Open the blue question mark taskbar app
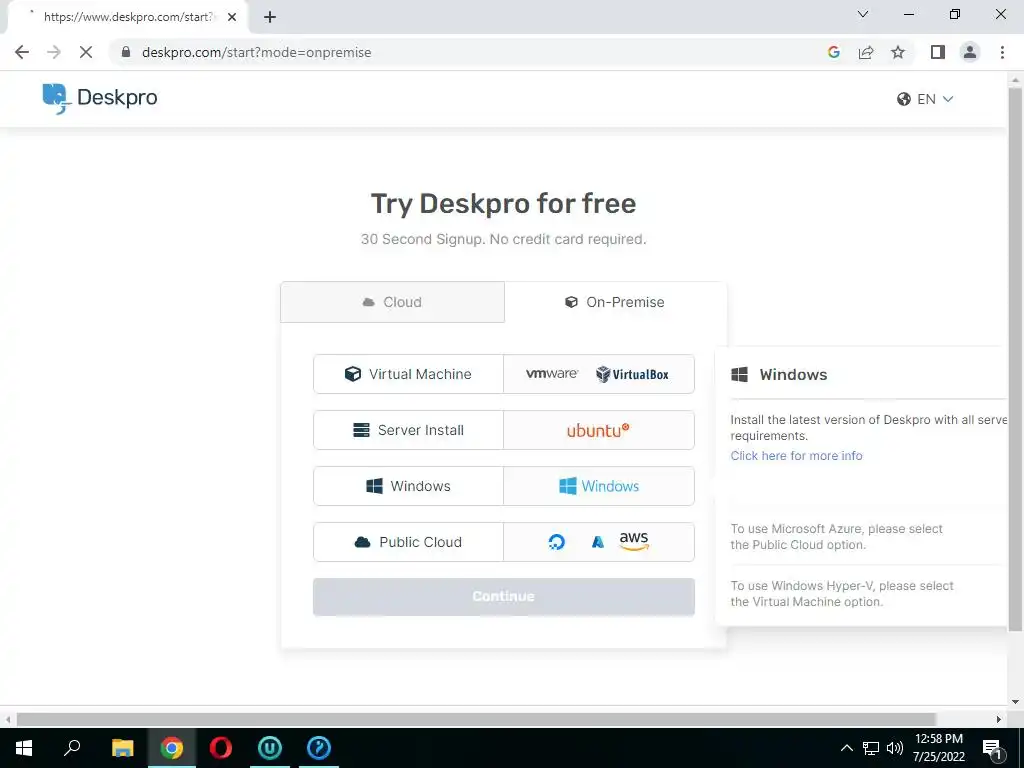 tap(319, 748)
